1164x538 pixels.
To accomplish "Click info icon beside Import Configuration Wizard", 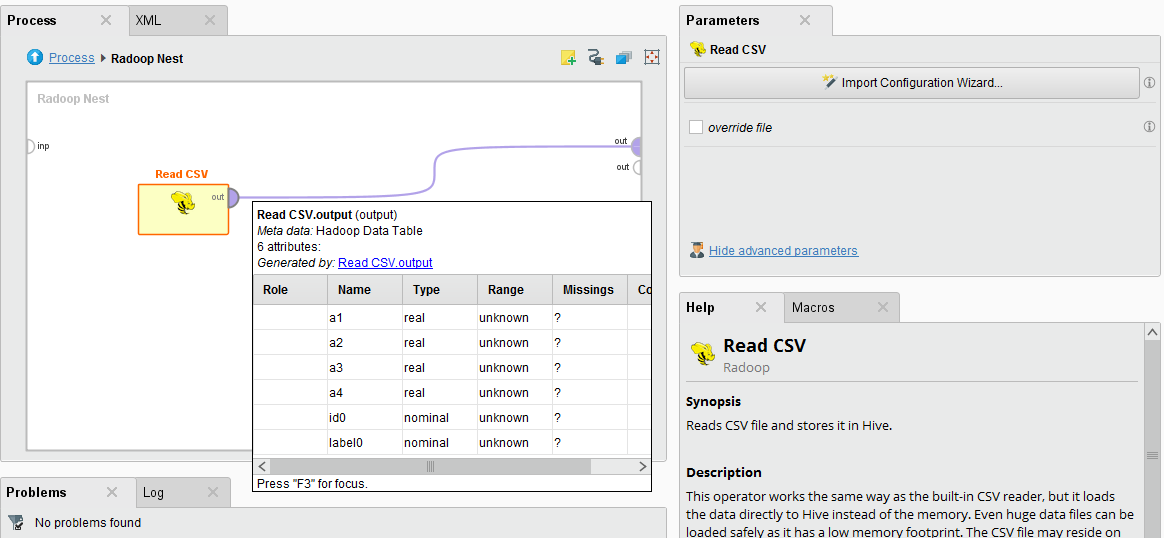I will (x=1149, y=83).
